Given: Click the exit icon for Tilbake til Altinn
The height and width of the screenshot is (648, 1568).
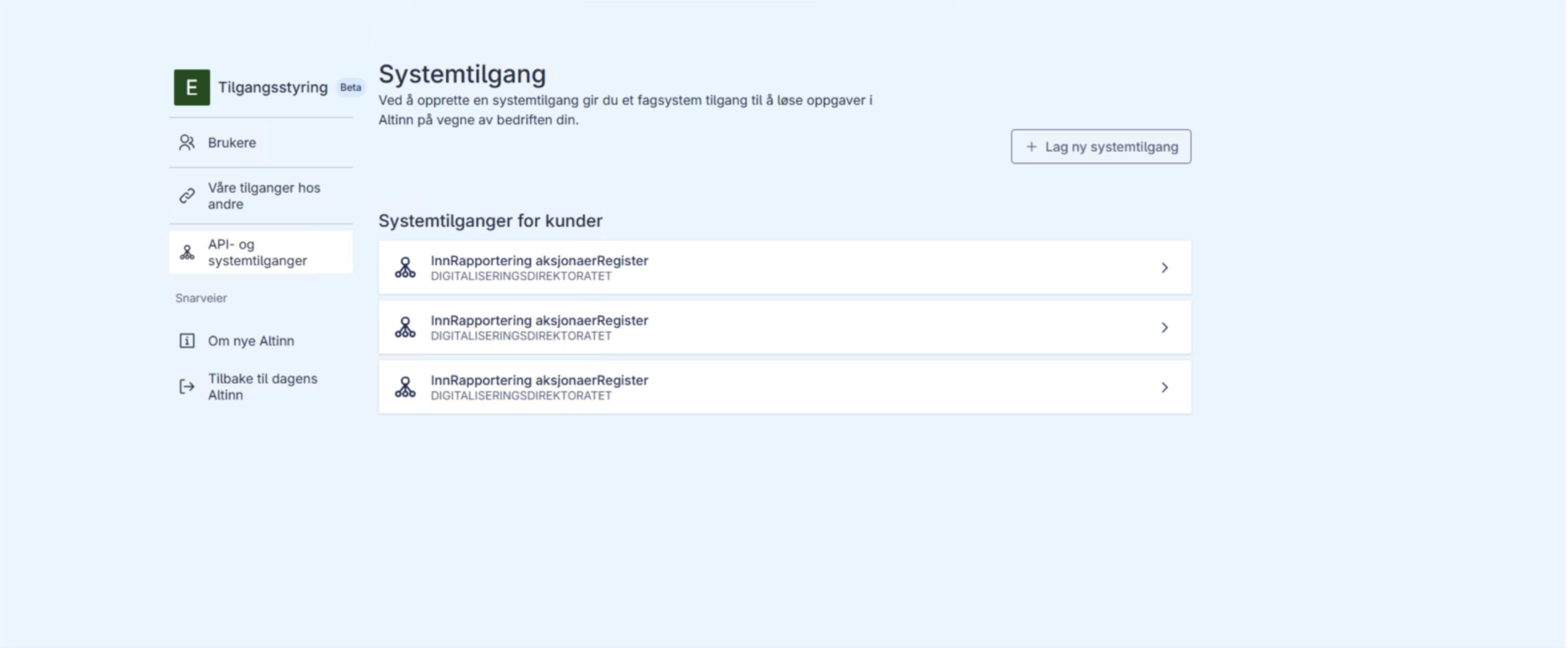Looking at the screenshot, I should pos(187,387).
